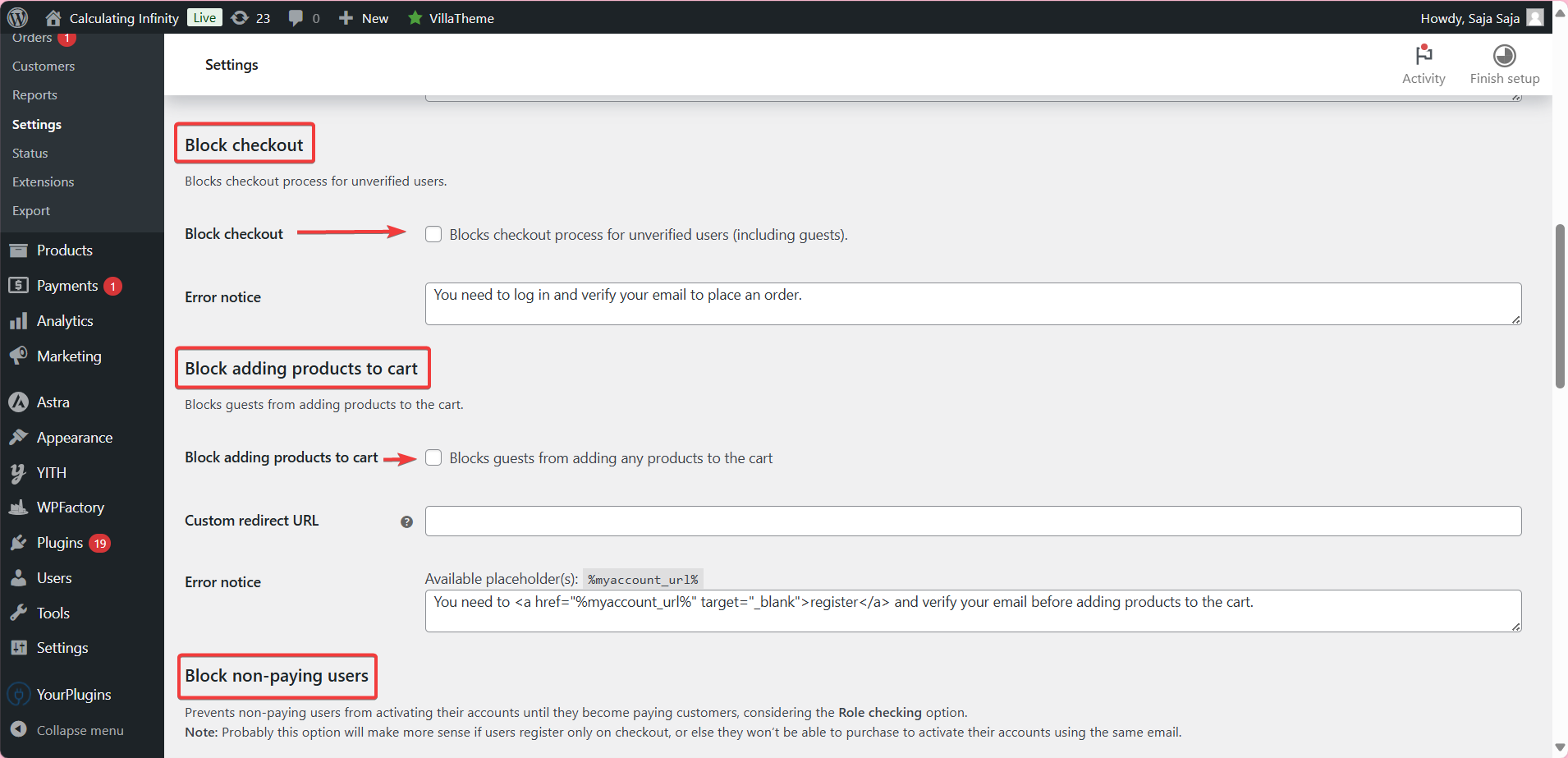
Task: Switch to the Extensions menu item
Action: coord(43,181)
